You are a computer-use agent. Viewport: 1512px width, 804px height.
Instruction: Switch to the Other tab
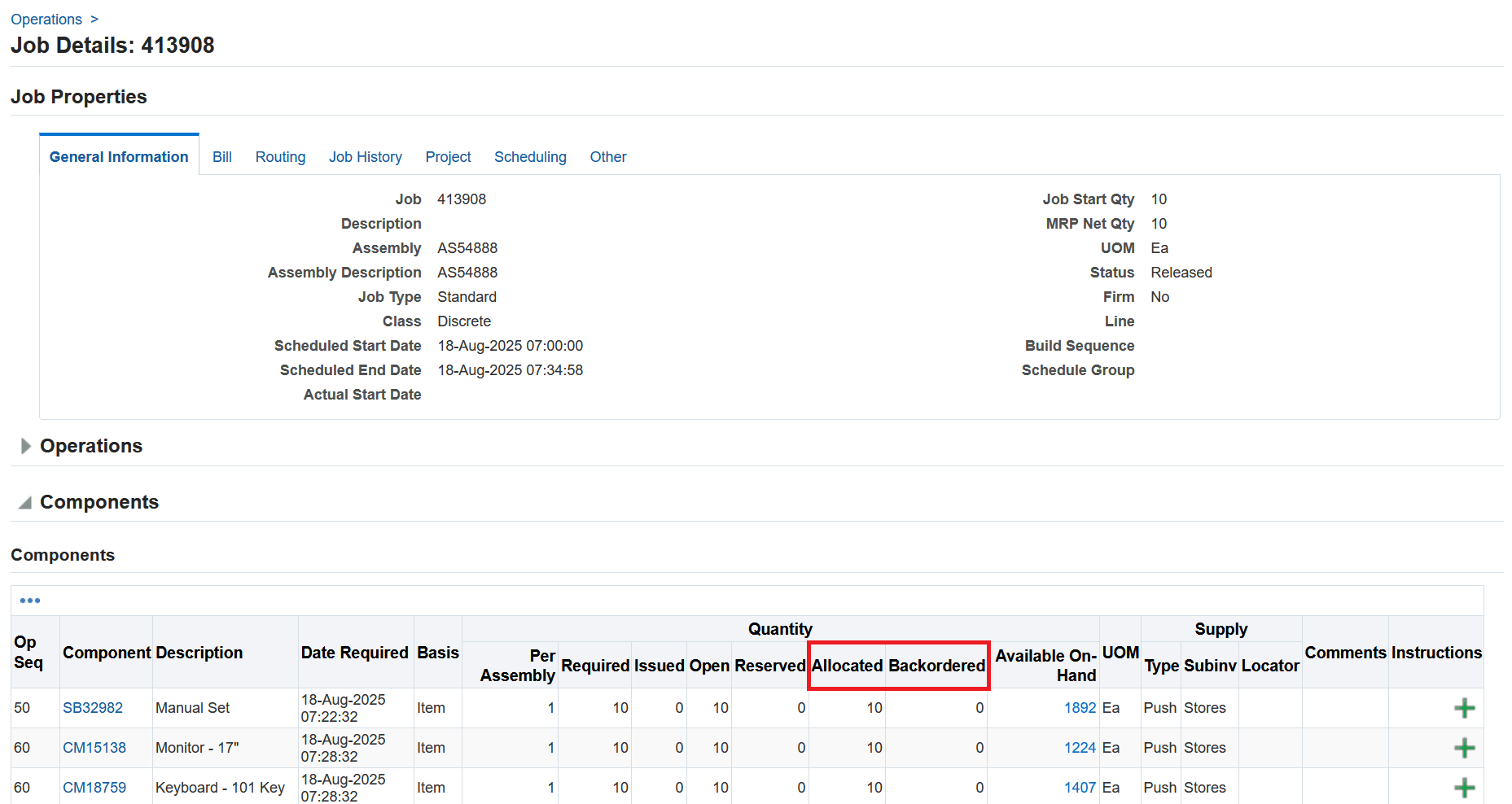tap(607, 156)
